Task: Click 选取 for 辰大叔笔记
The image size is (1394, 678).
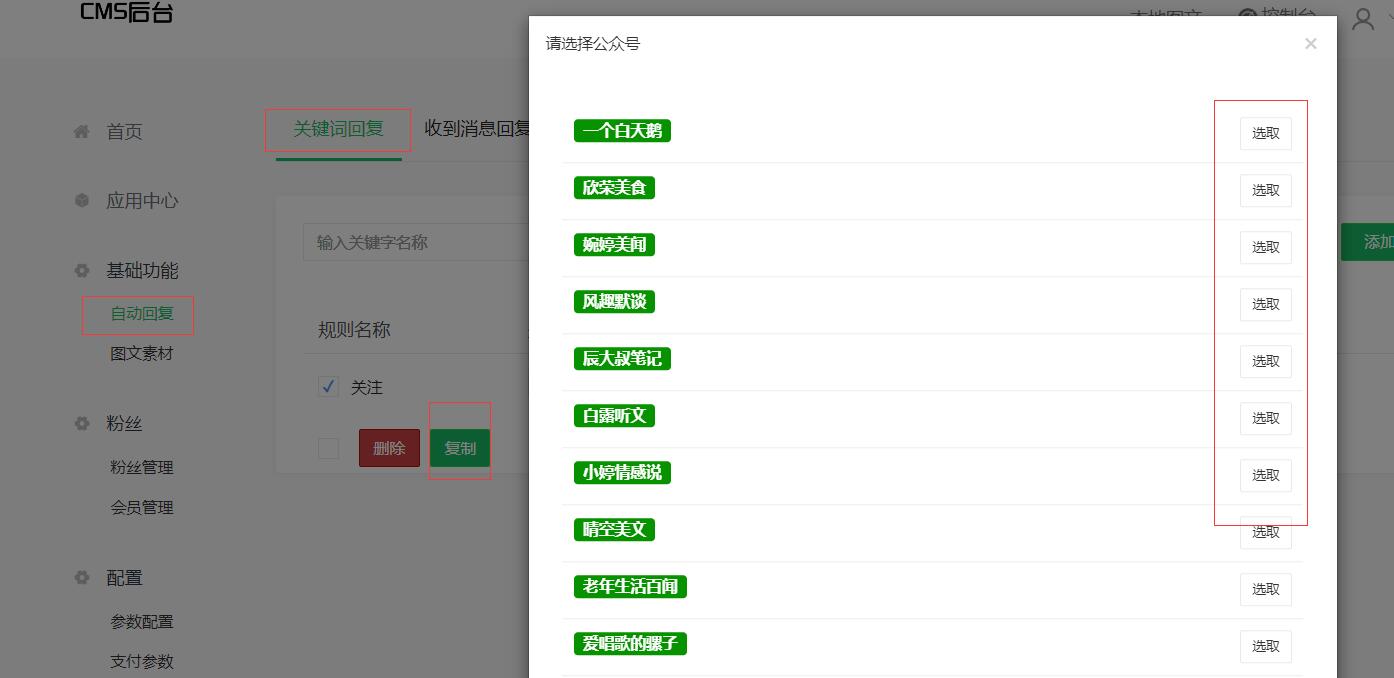Action: [1266, 361]
